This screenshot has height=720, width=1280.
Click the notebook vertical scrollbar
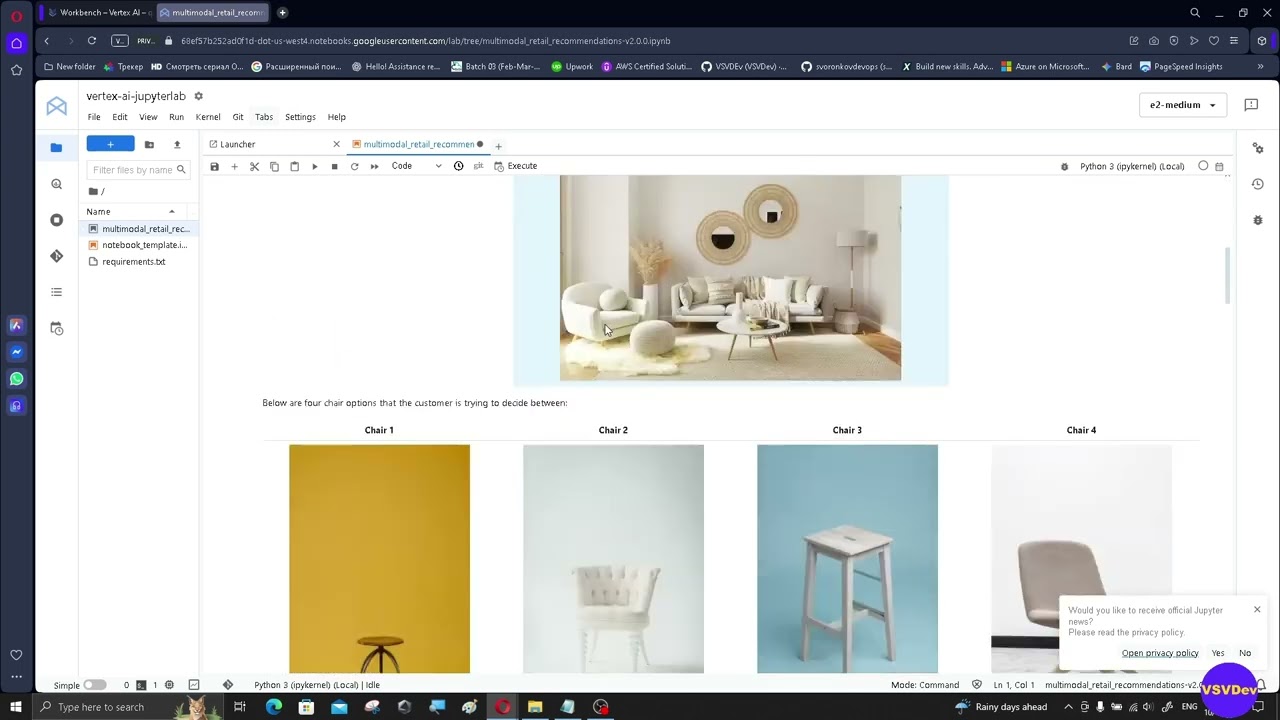pos(1227,276)
